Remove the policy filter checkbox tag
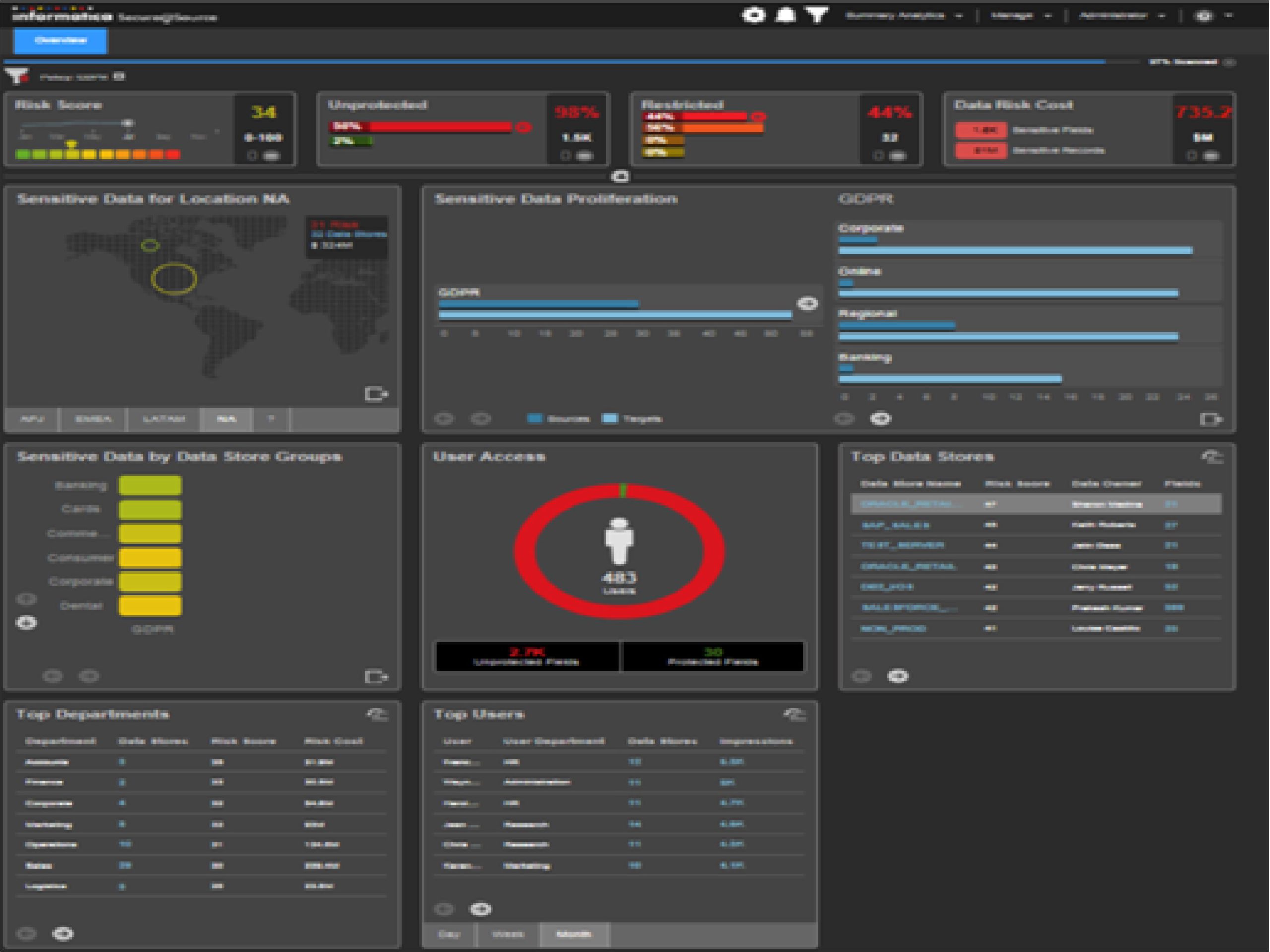1270x952 pixels. (x=119, y=76)
